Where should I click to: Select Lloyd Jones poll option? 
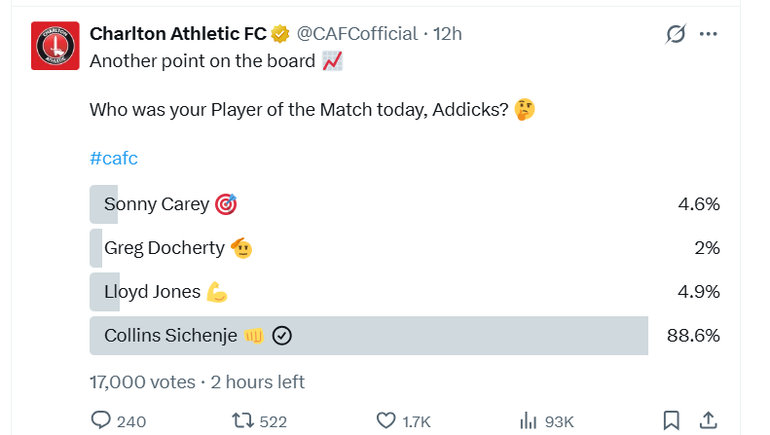(x=153, y=292)
